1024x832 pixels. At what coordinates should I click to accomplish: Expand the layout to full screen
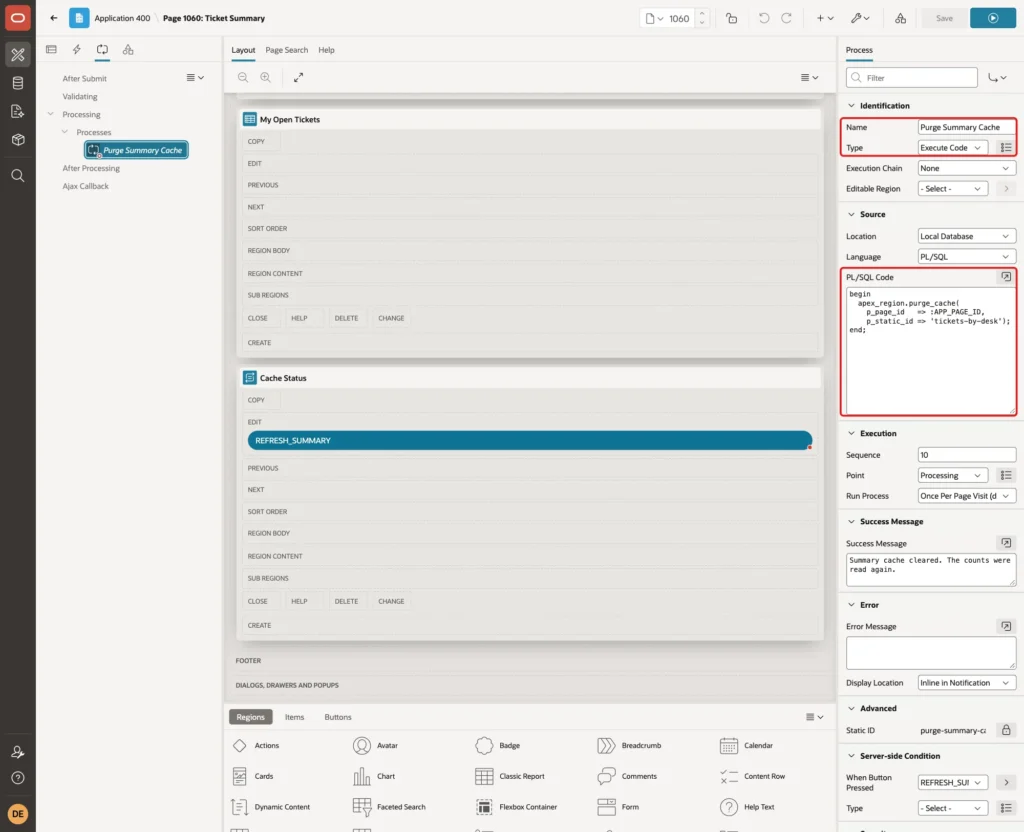click(298, 77)
